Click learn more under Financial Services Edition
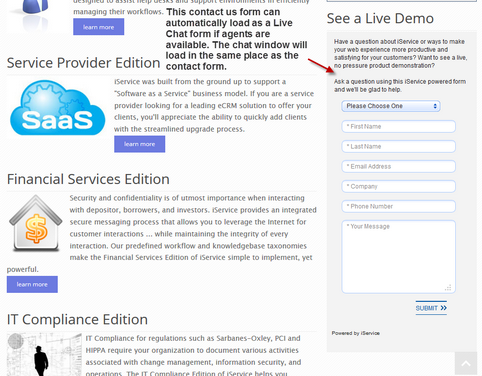 tap(32, 284)
